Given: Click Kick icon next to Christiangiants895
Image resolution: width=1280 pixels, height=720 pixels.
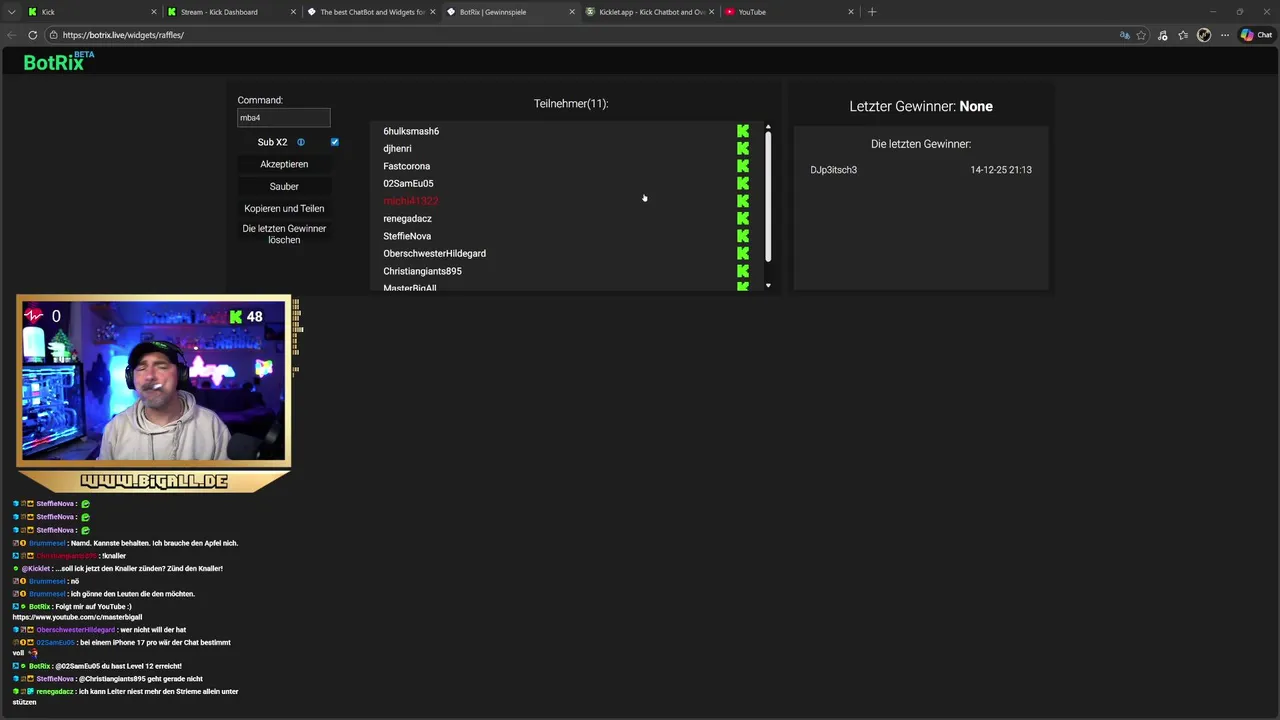Looking at the screenshot, I should [743, 271].
